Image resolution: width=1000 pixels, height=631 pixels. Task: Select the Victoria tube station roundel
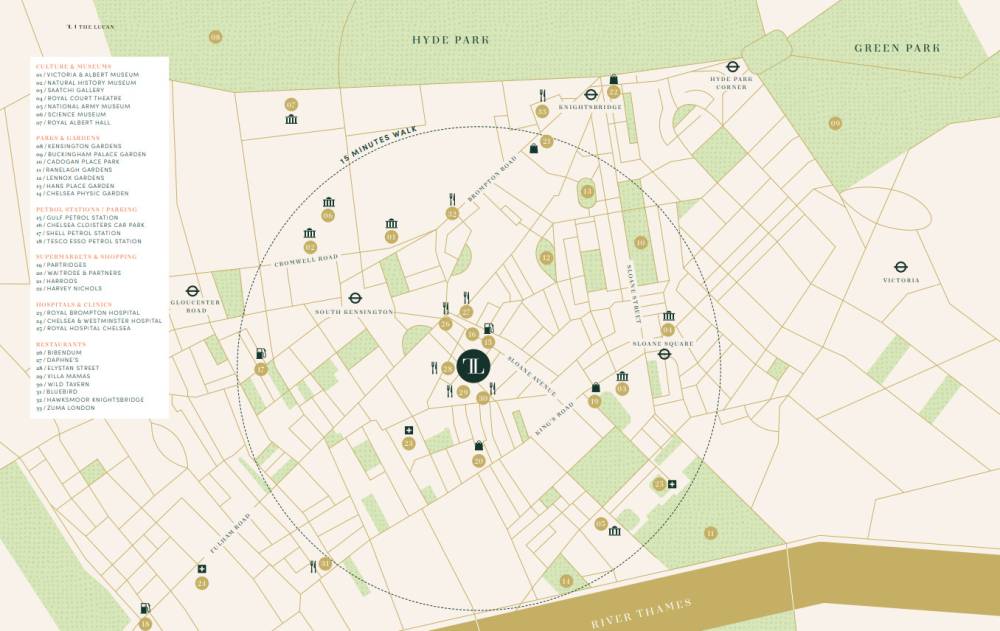pyautogui.click(x=901, y=267)
